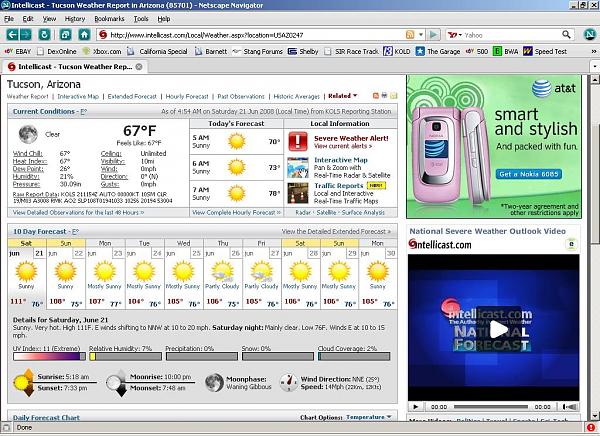Expand the Related dropdown menu
Viewport: 600px width, 436px height.
coord(341,96)
